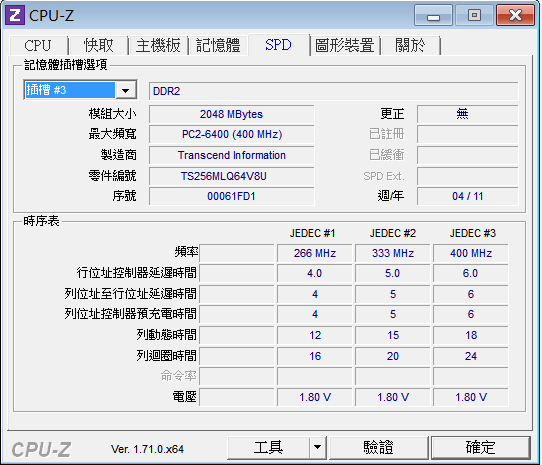Viewport: 542px width, 465px height.
Task: Click the JEDEC #2 voltage 1.80 V
Action: (x=393, y=397)
